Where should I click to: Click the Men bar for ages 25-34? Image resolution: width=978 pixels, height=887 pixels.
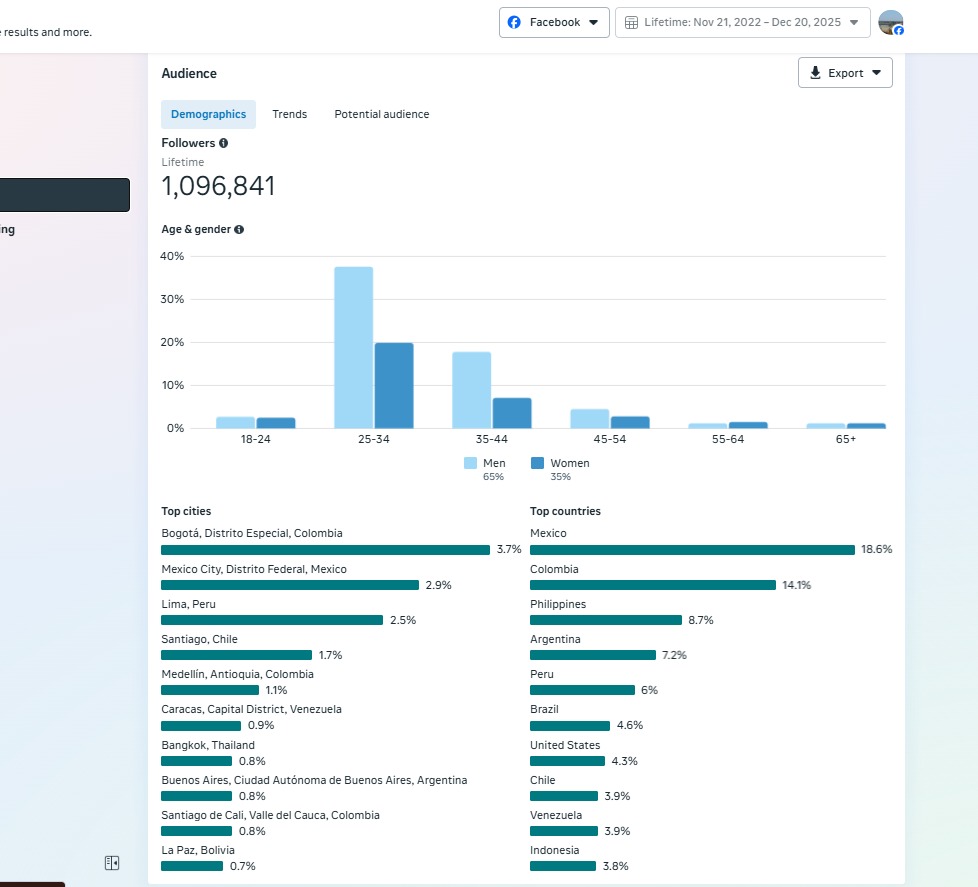353,347
